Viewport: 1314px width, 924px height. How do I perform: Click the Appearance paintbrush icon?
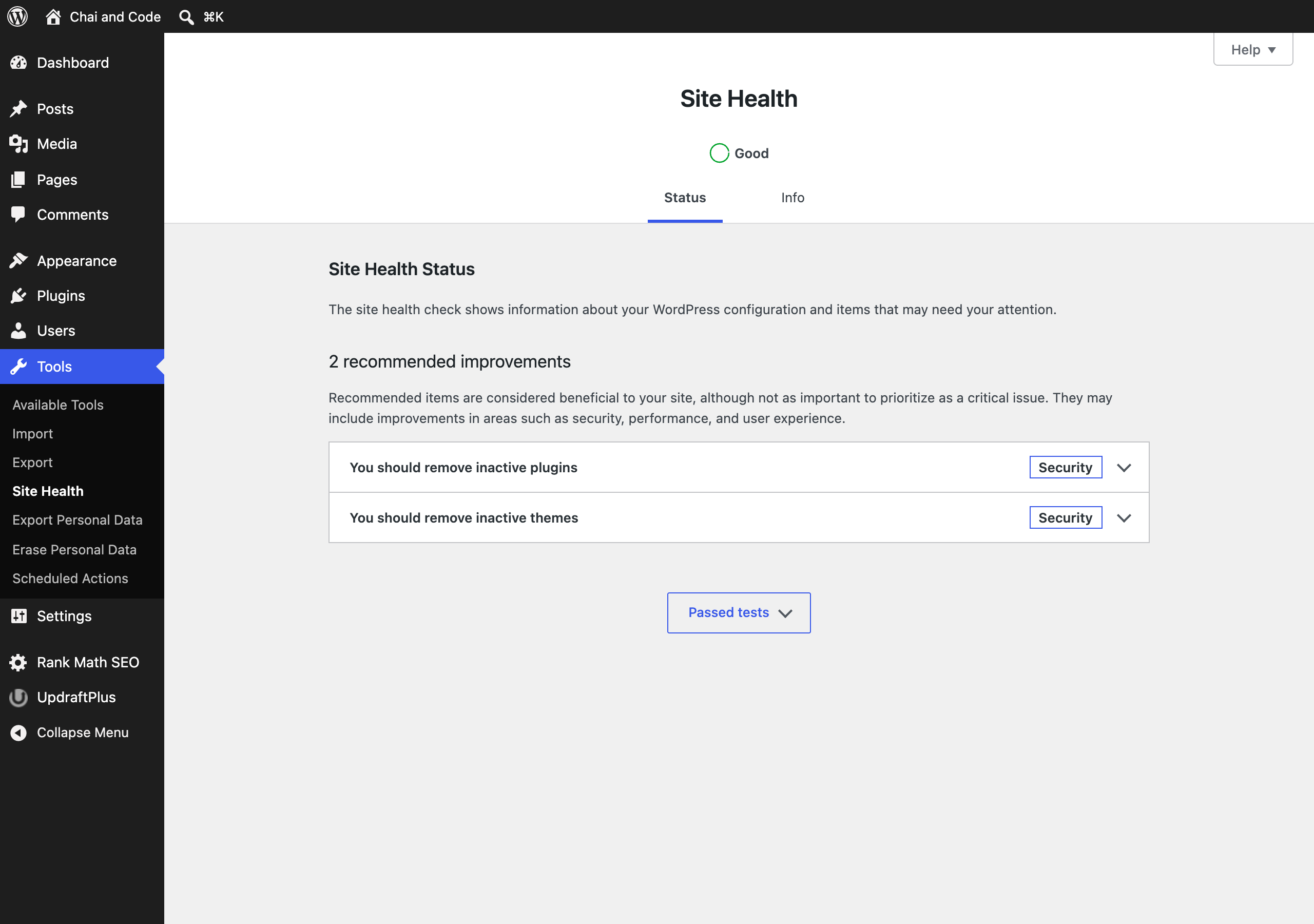[x=18, y=260]
